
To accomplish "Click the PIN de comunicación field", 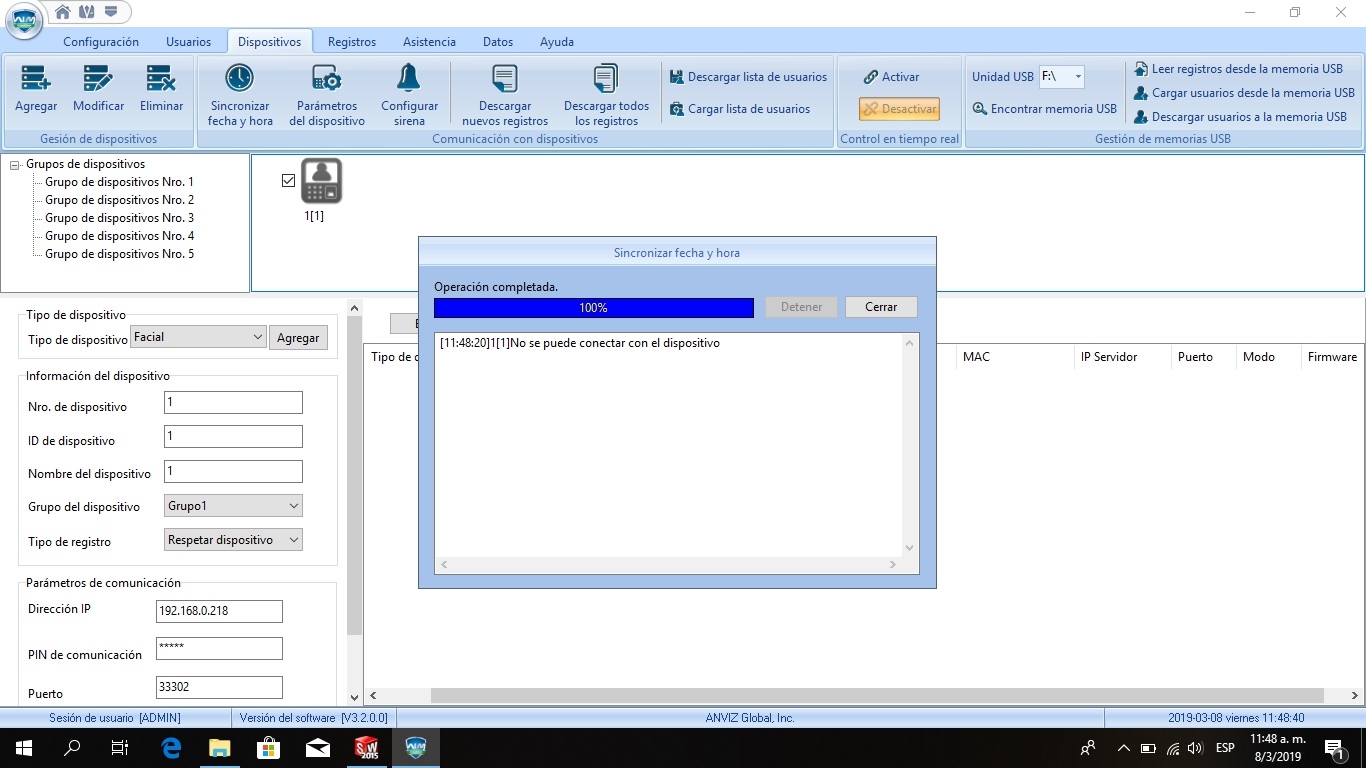I will coord(219,649).
